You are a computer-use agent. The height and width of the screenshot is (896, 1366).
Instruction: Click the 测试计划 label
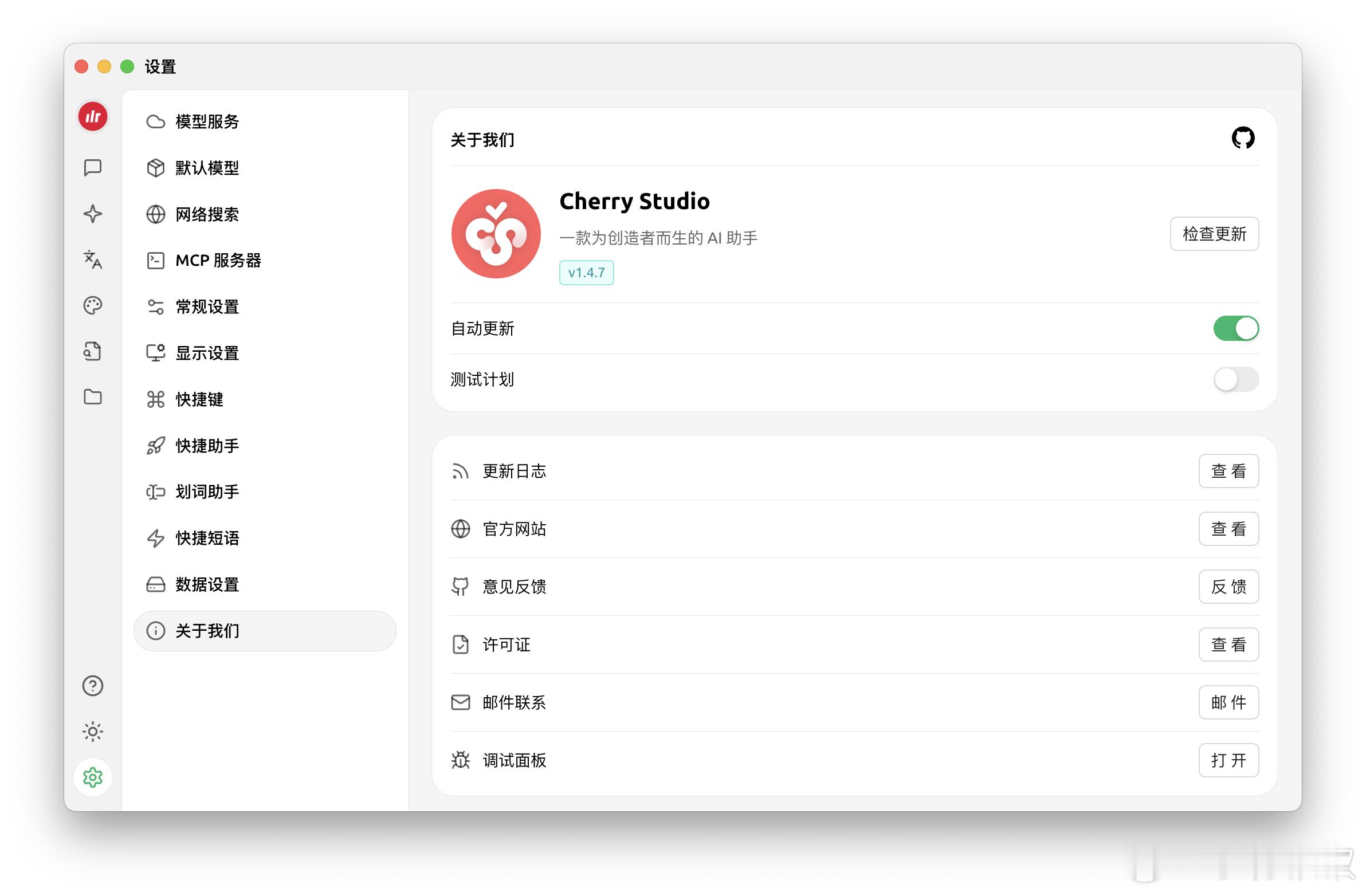tap(482, 379)
